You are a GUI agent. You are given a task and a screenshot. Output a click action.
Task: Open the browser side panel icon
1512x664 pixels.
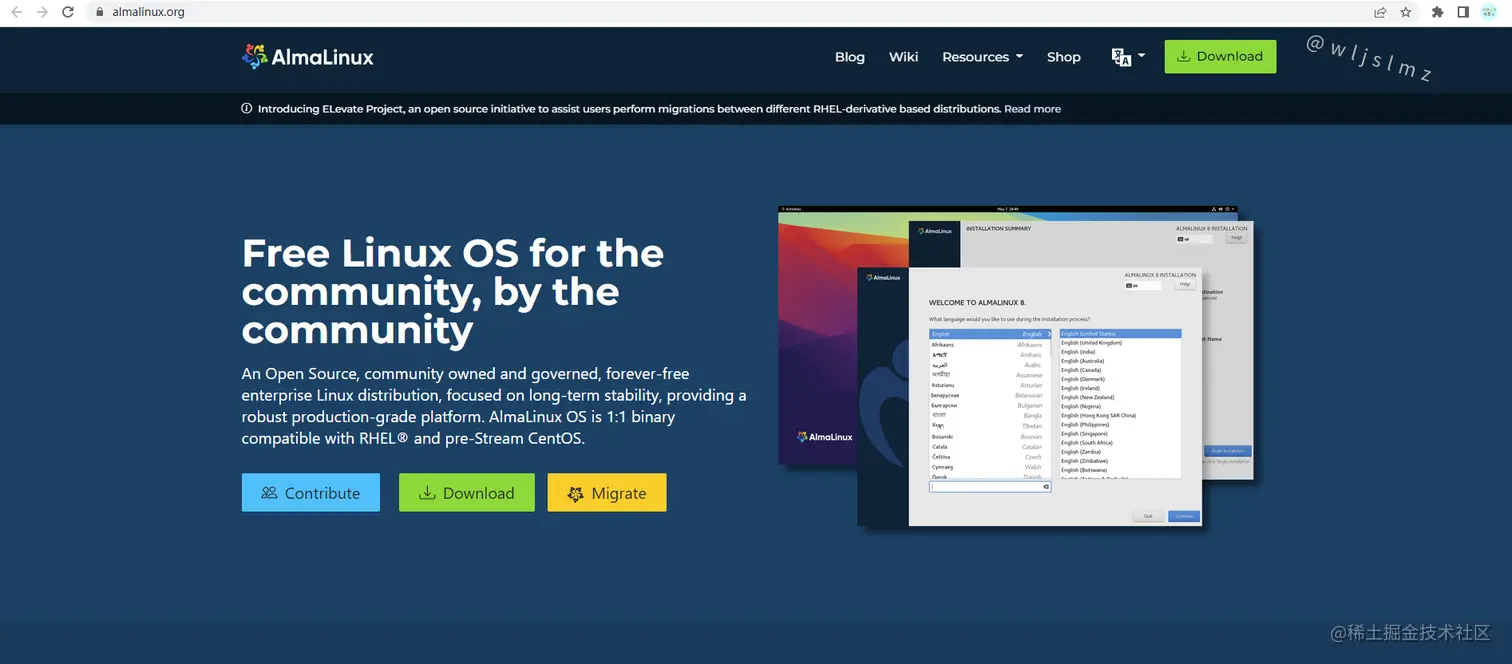[x=1462, y=12]
